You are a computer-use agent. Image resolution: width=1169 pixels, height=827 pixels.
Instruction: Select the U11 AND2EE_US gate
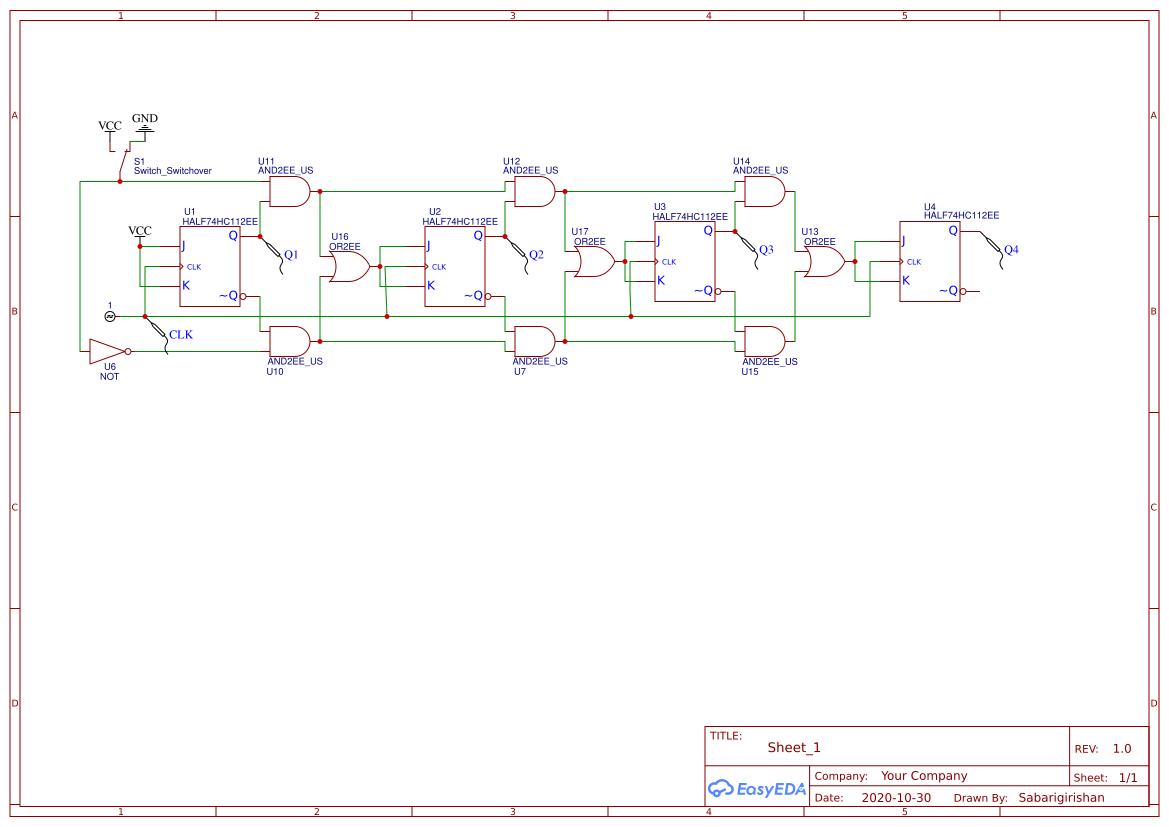click(x=289, y=191)
